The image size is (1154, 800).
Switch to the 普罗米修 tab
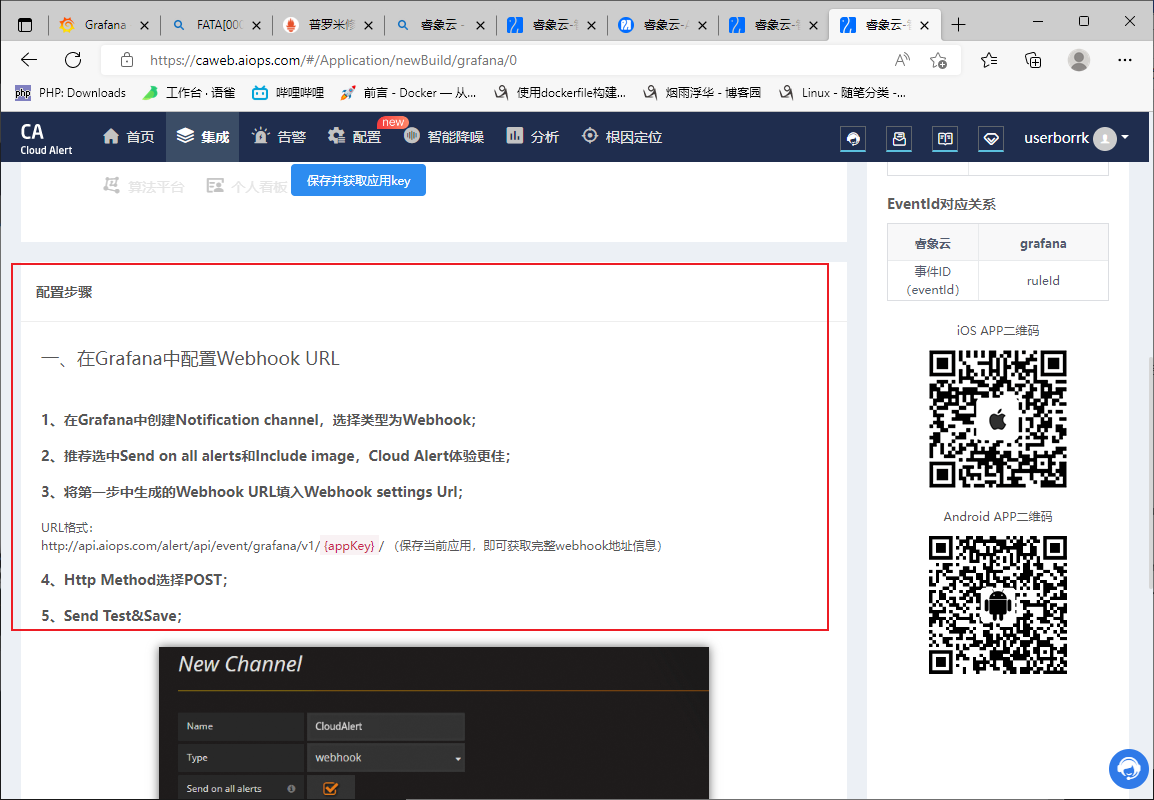[x=327, y=25]
